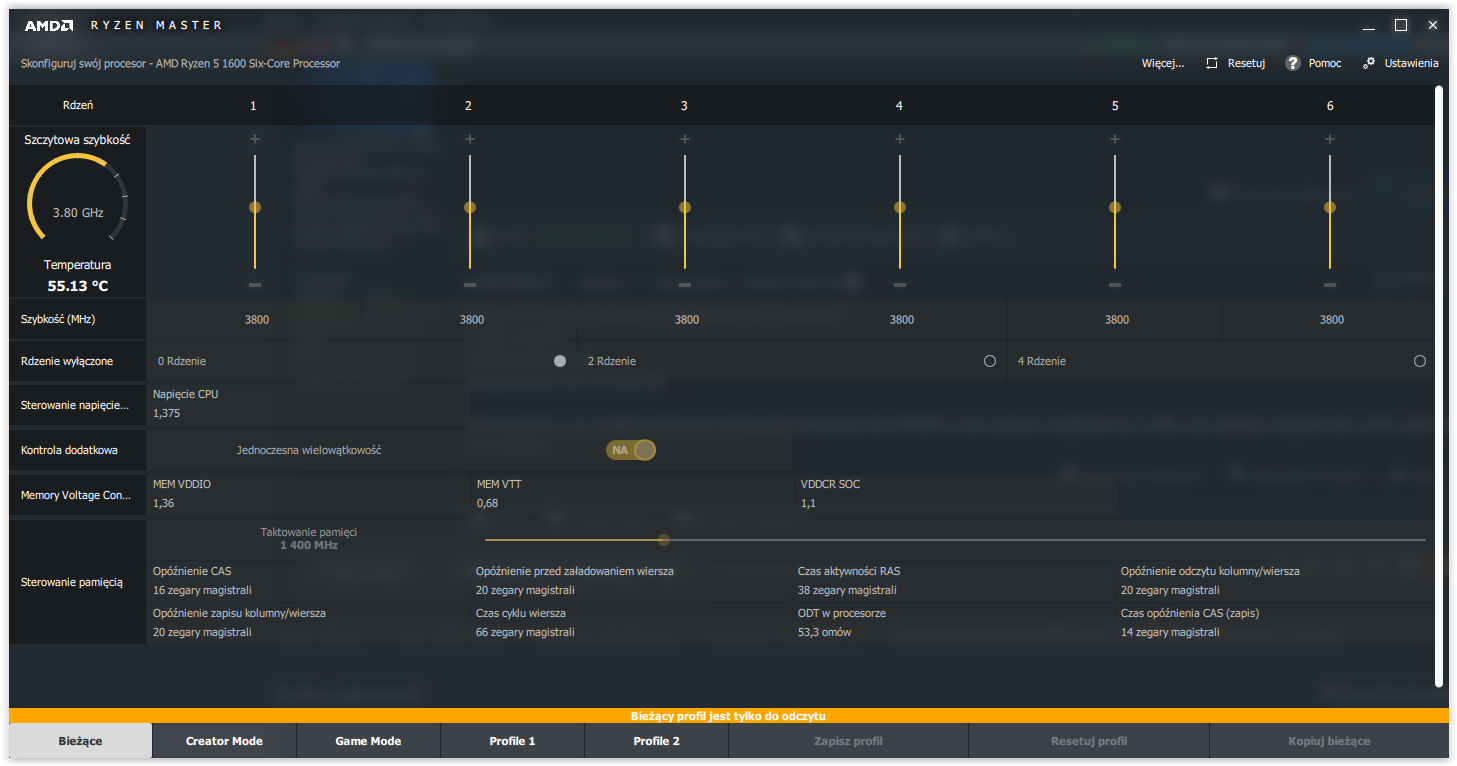Click the plus icon above core 4 slider
Screen dimensions: 1457x766
click(900, 139)
